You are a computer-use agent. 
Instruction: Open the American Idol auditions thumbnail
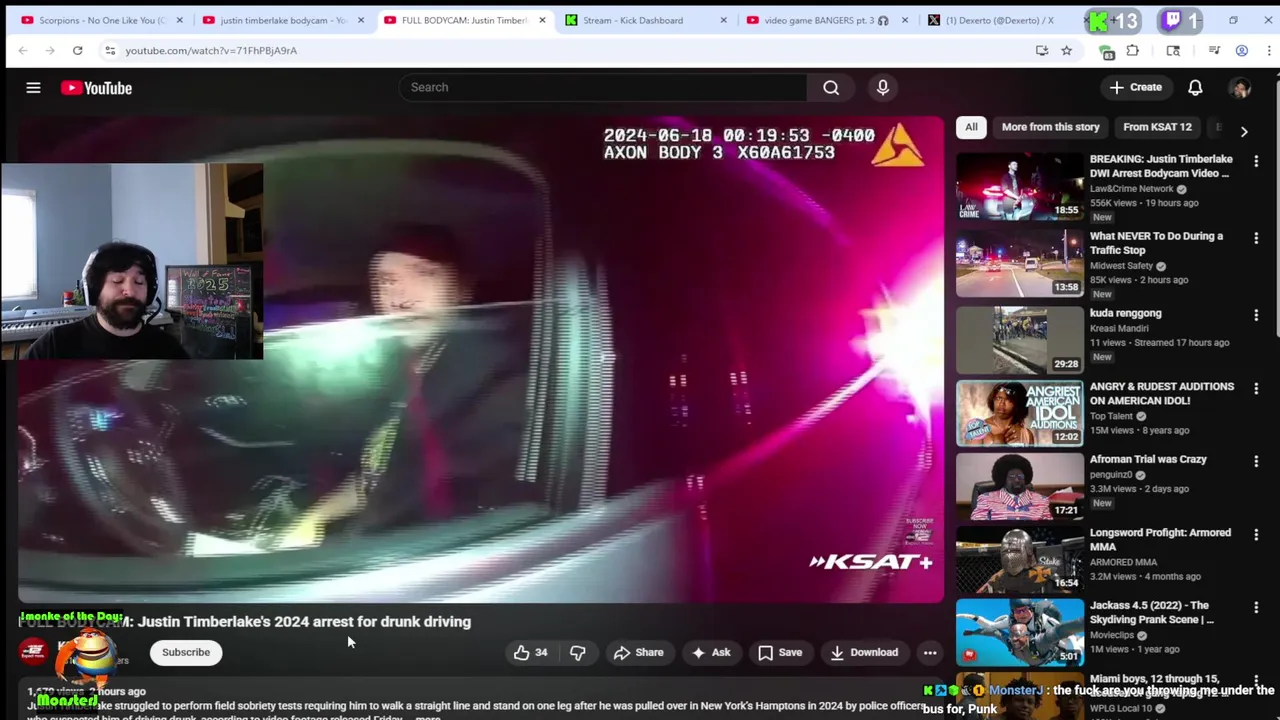coord(1019,413)
